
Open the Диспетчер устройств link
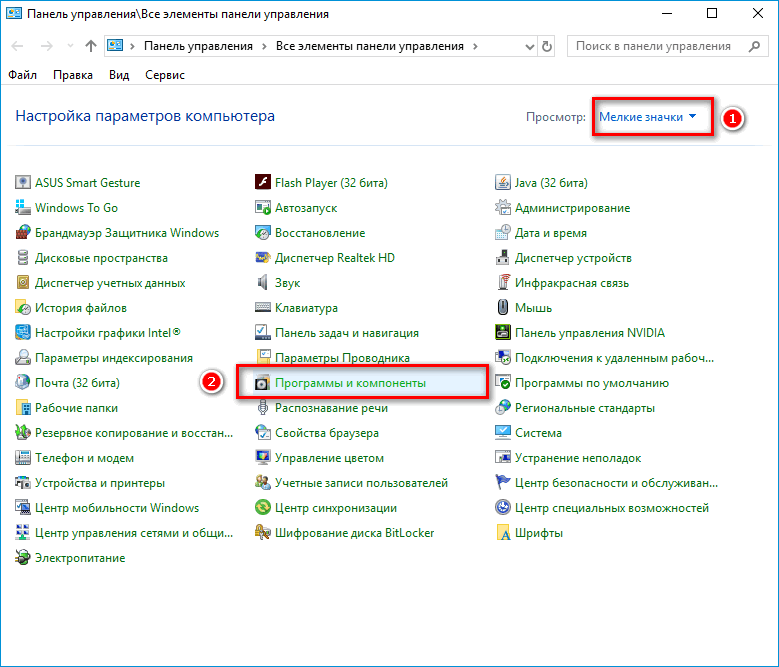click(x=572, y=258)
